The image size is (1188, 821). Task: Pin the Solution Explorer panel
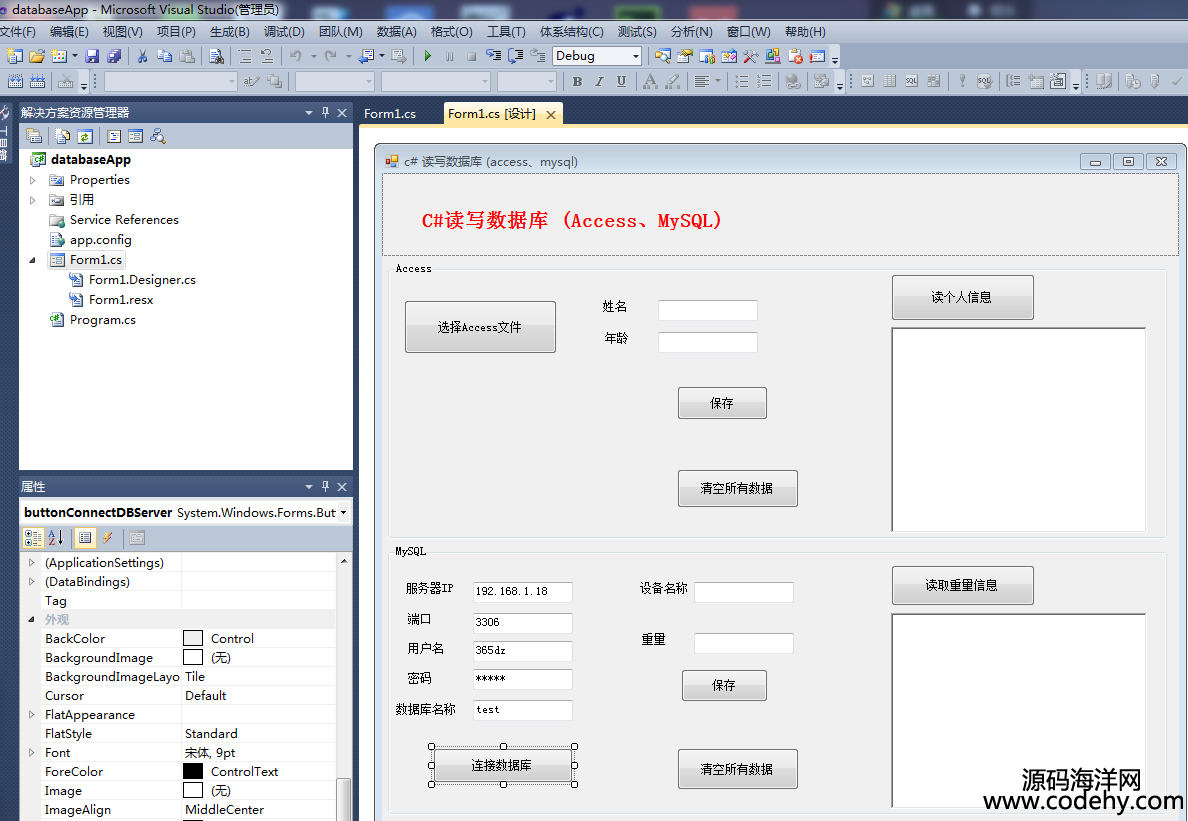tap(326, 112)
